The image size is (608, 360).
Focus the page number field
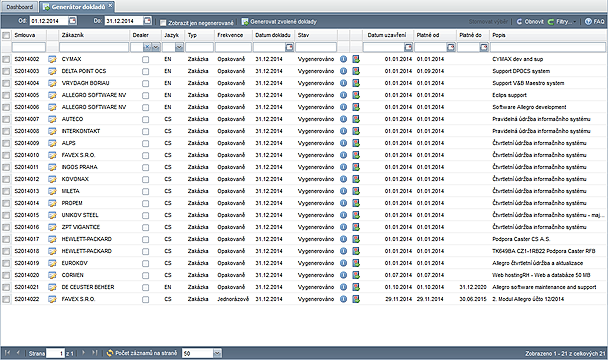pos(55,353)
